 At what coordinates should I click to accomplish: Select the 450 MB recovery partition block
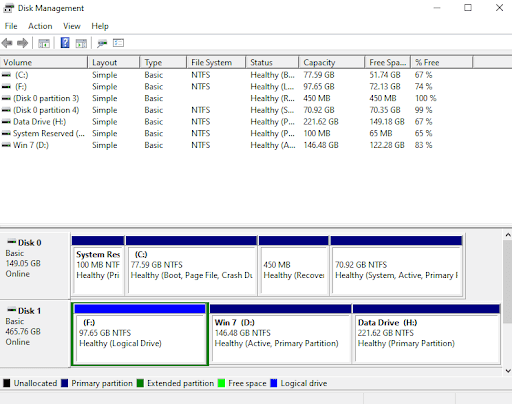[x=294, y=266]
